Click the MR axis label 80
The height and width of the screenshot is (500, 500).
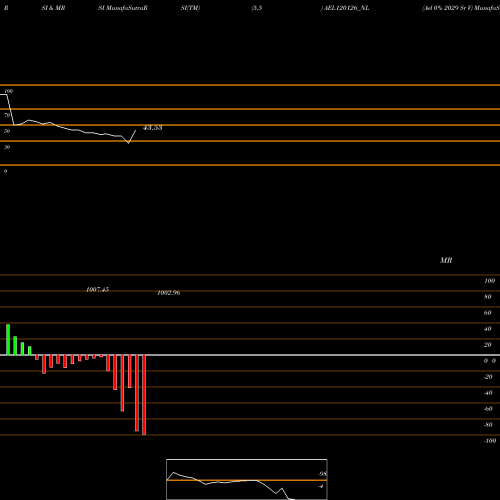pos(488,297)
